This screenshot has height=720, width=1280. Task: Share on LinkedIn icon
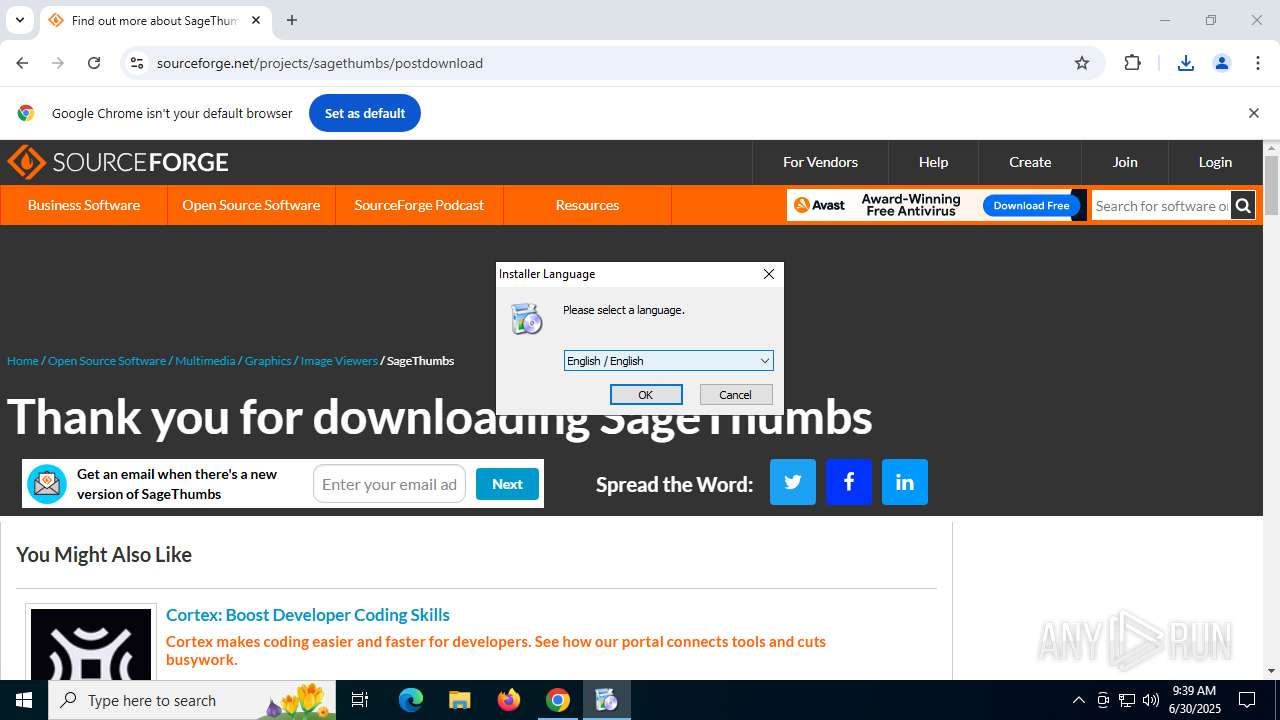(x=905, y=482)
